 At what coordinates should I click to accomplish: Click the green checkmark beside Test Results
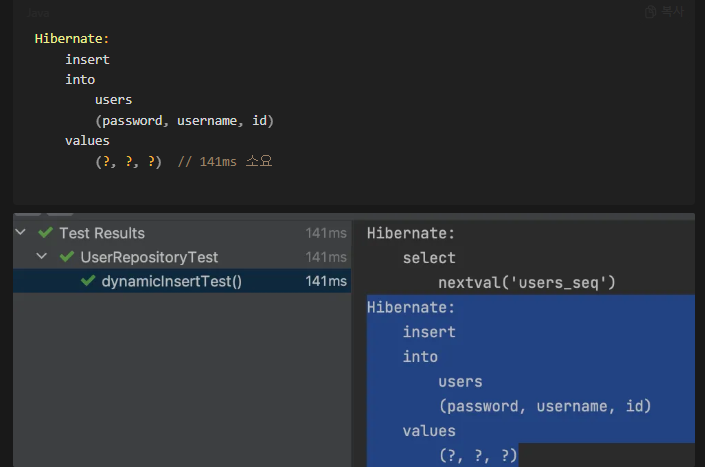click(45, 232)
